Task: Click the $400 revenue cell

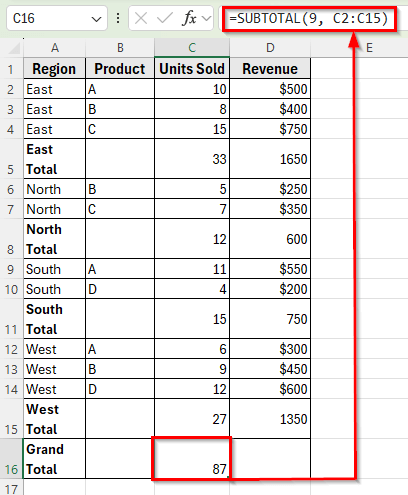Action: [x=270, y=109]
